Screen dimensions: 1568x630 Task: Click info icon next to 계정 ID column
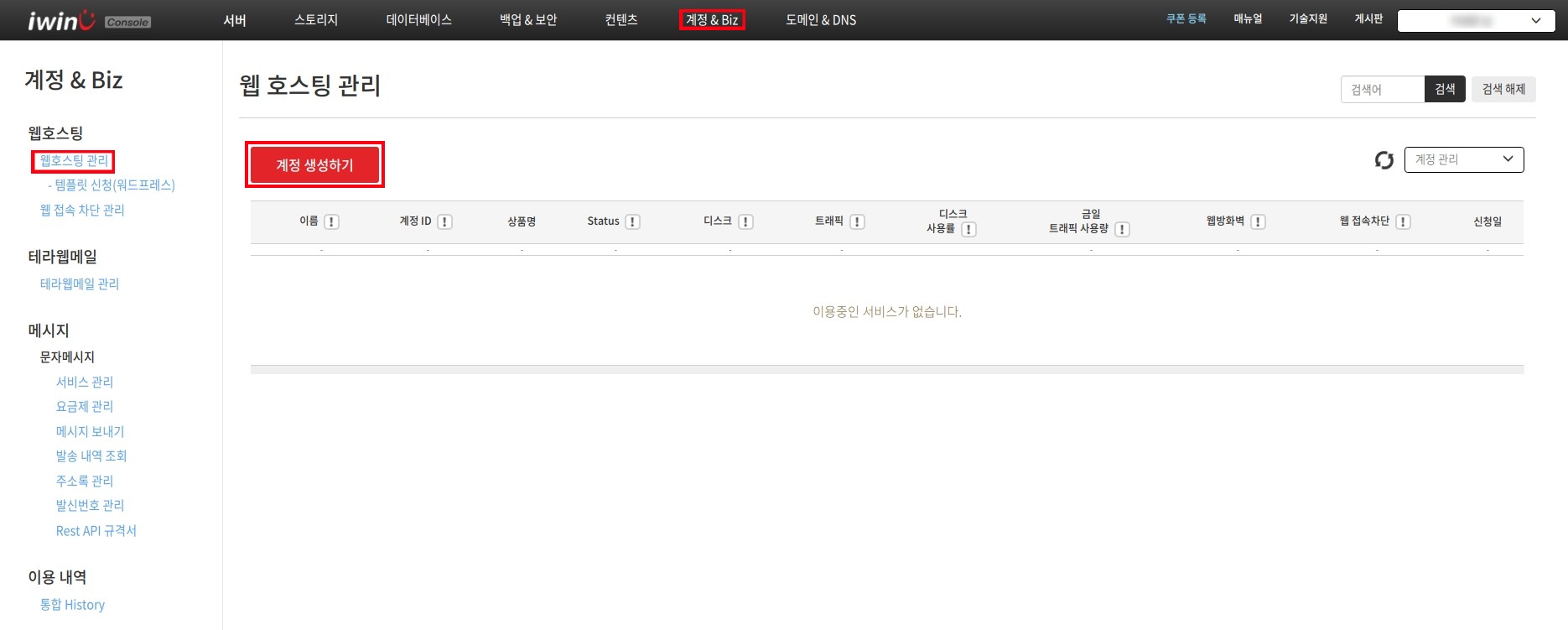(x=445, y=221)
